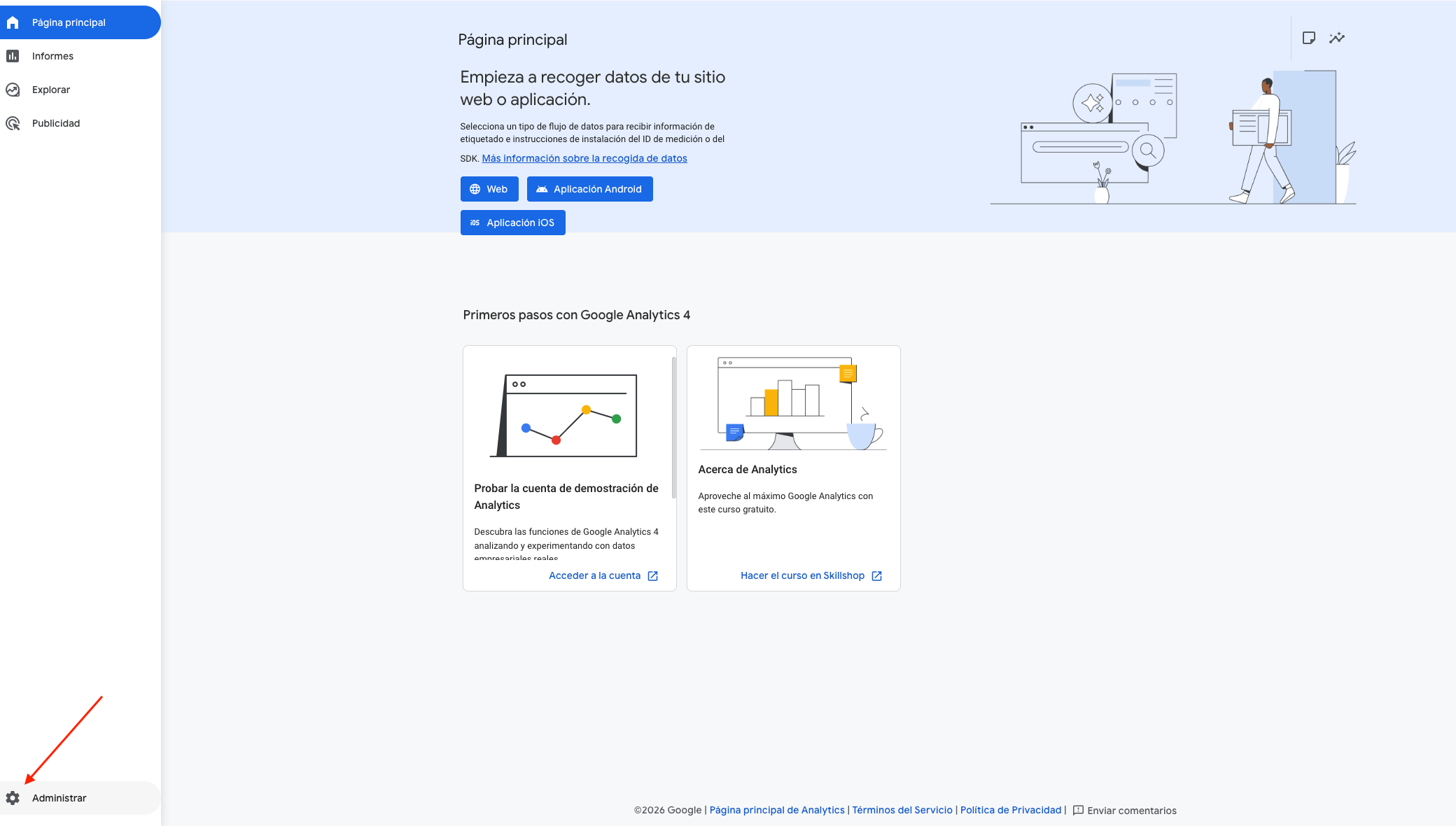Click the external link icon beside Skillshop course
The height and width of the screenshot is (826, 1456).
[x=876, y=576]
